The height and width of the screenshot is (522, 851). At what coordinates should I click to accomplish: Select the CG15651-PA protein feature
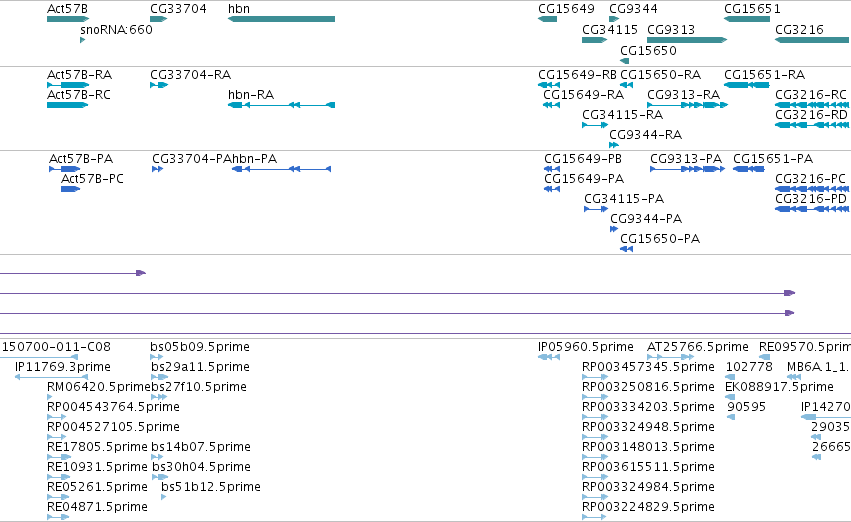coord(749,169)
